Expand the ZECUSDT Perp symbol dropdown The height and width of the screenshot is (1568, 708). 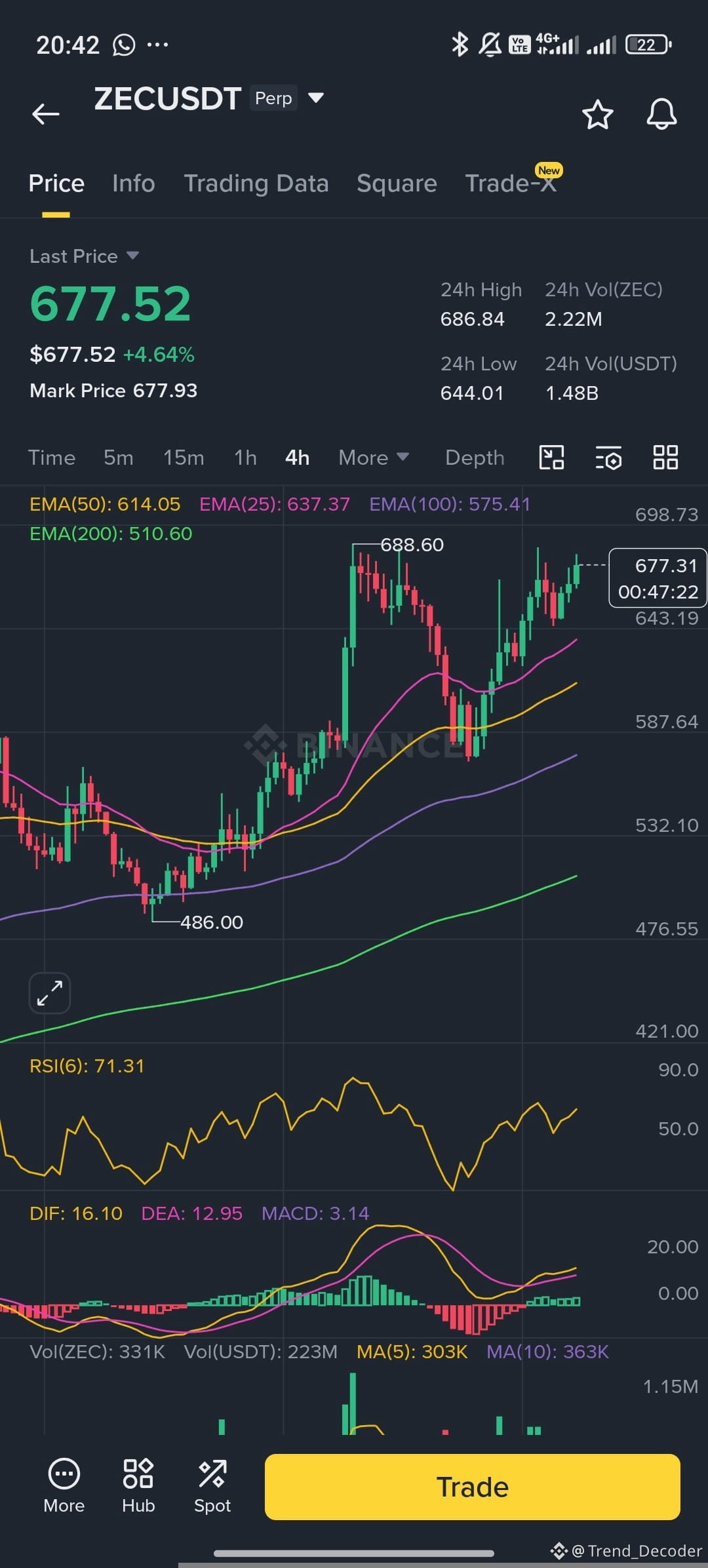316,98
